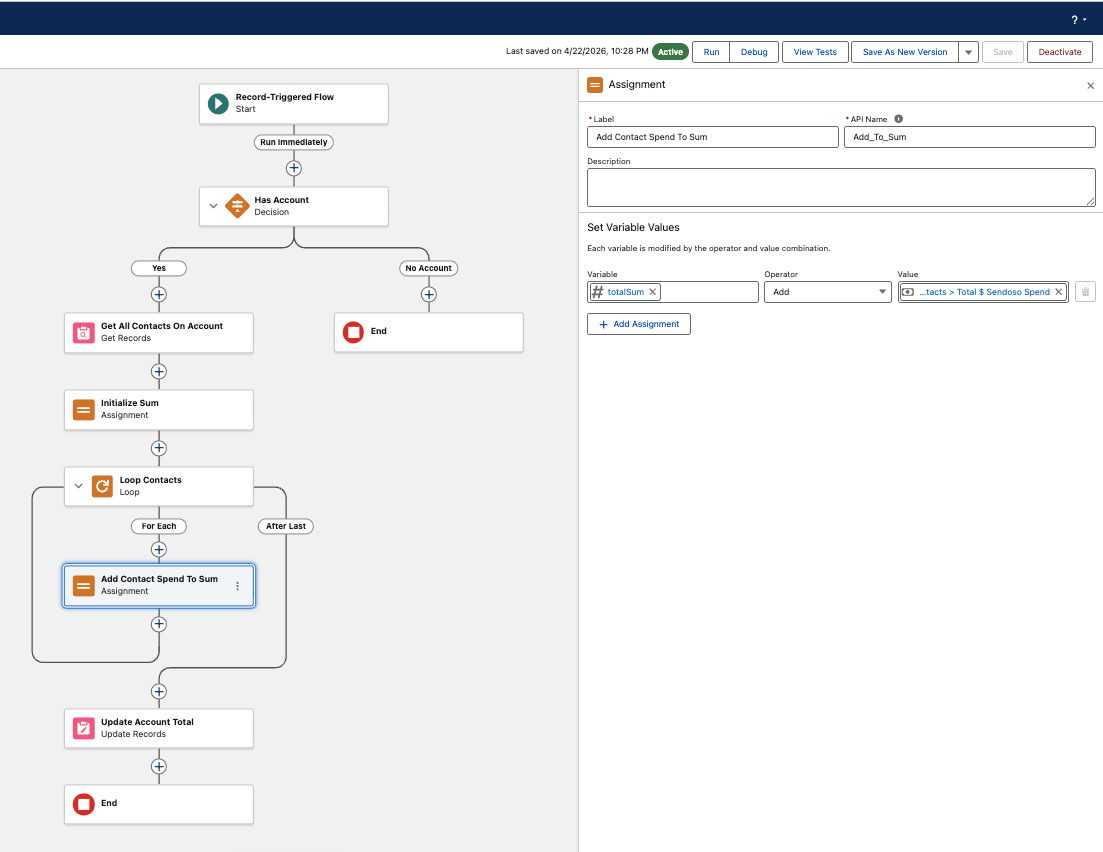Add element below Add Contact Spend To Sum

(x=159, y=624)
